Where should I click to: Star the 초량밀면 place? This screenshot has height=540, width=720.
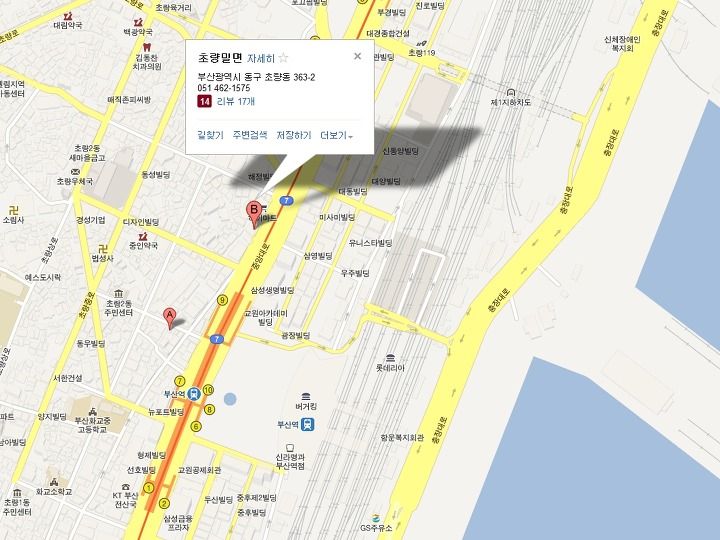pos(284,58)
